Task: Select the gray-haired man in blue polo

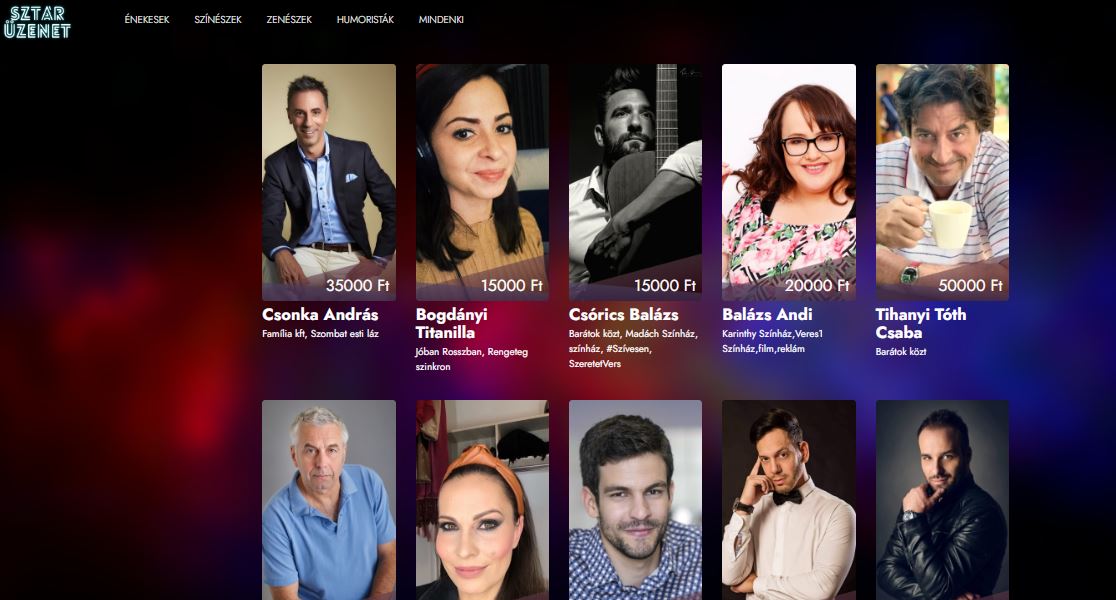Action: point(329,500)
